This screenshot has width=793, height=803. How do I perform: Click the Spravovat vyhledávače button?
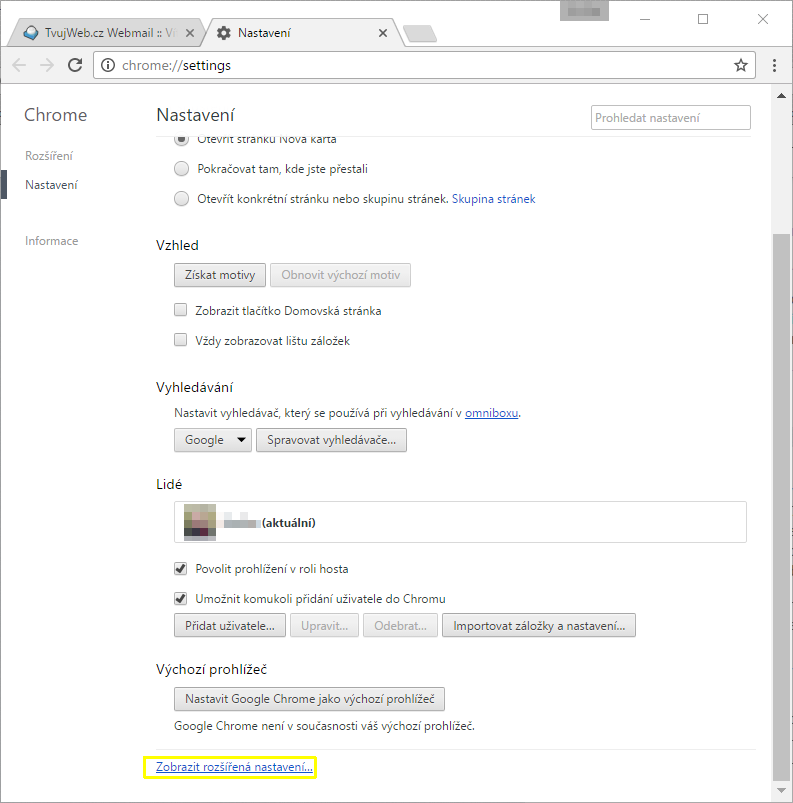click(x=331, y=440)
